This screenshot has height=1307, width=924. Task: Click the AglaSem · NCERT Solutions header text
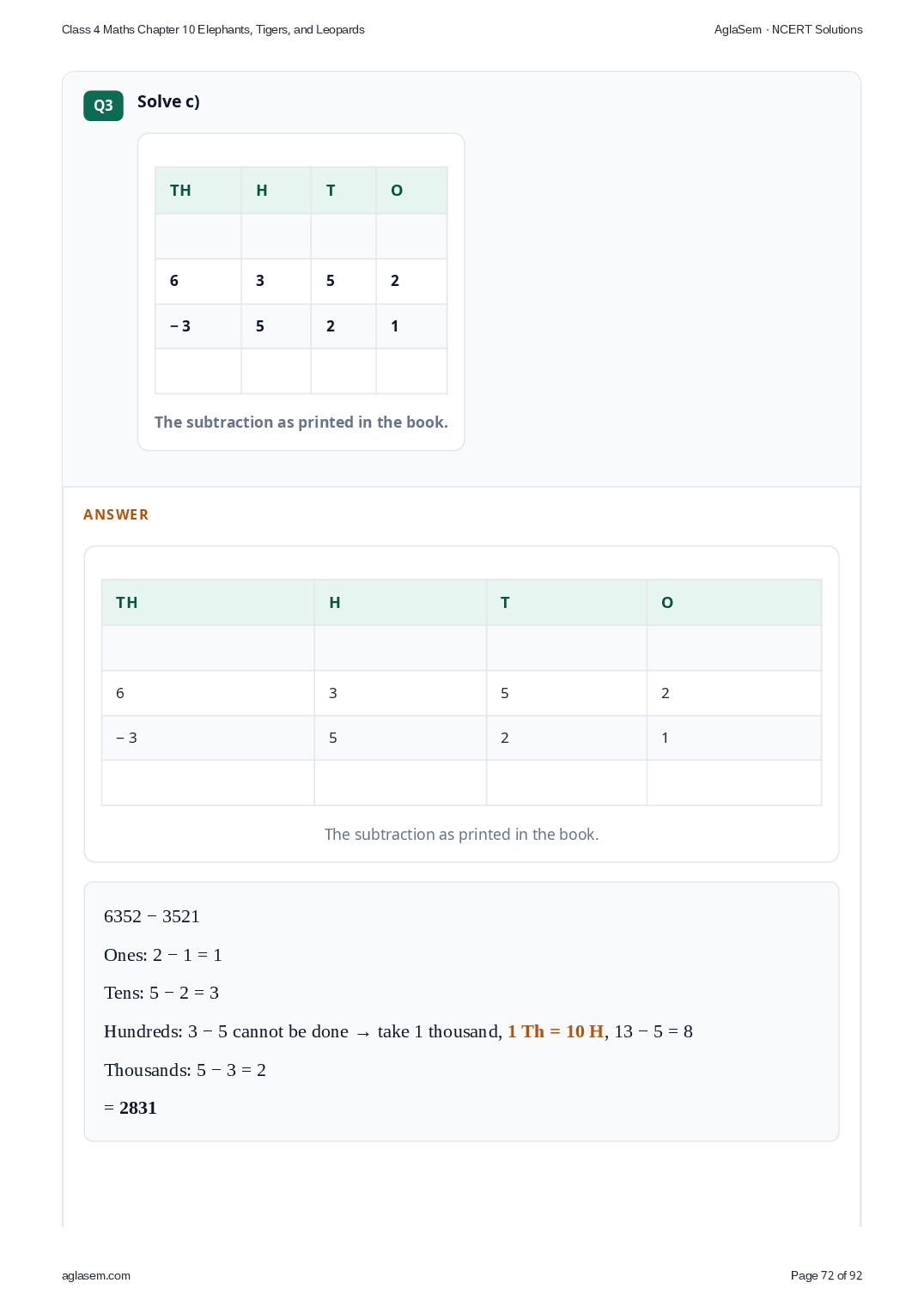click(x=788, y=29)
